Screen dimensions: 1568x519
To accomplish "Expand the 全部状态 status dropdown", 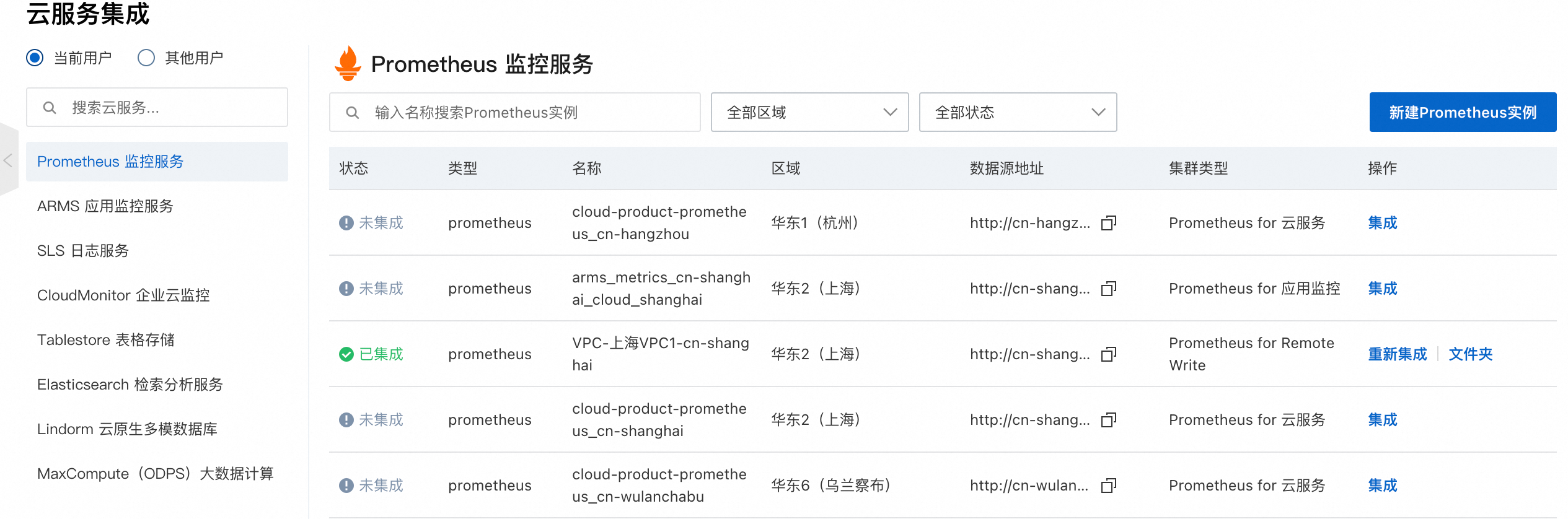I will click(x=1017, y=112).
